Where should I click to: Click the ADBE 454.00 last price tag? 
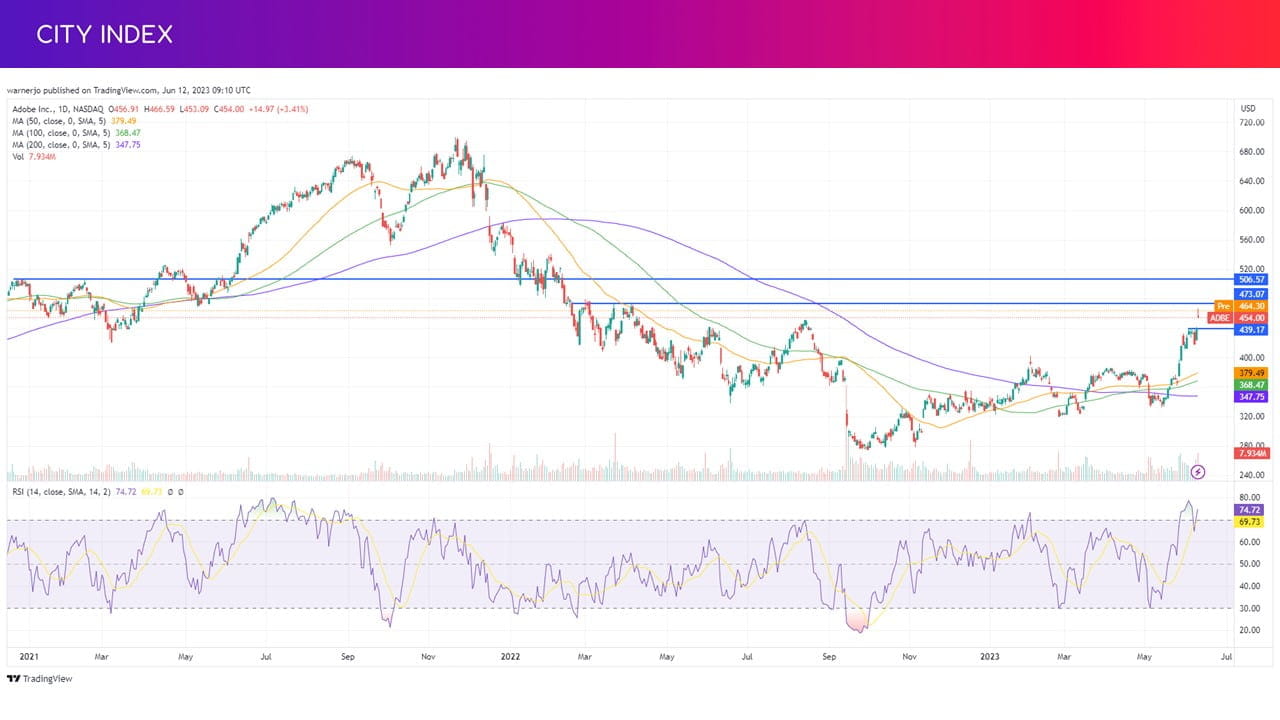[1238, 318]
